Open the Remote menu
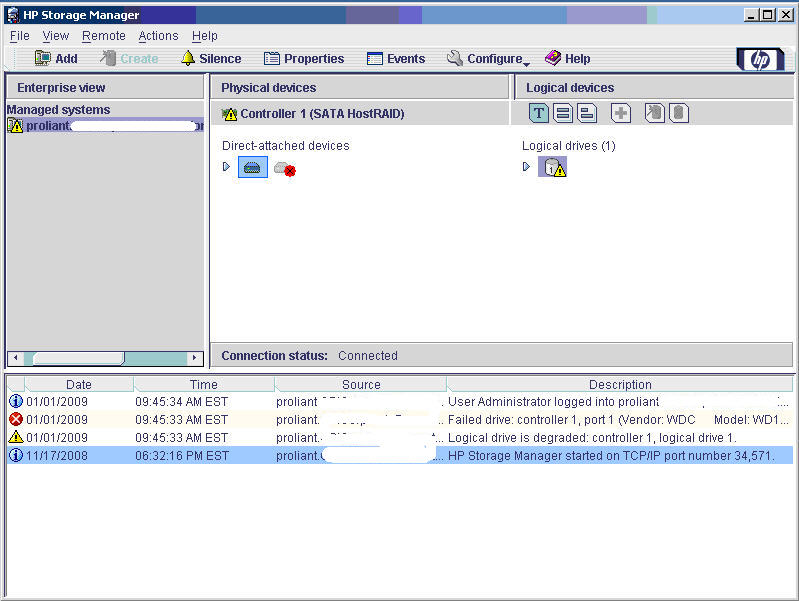Viewport: 799px width, 601px height. point(103,36)
